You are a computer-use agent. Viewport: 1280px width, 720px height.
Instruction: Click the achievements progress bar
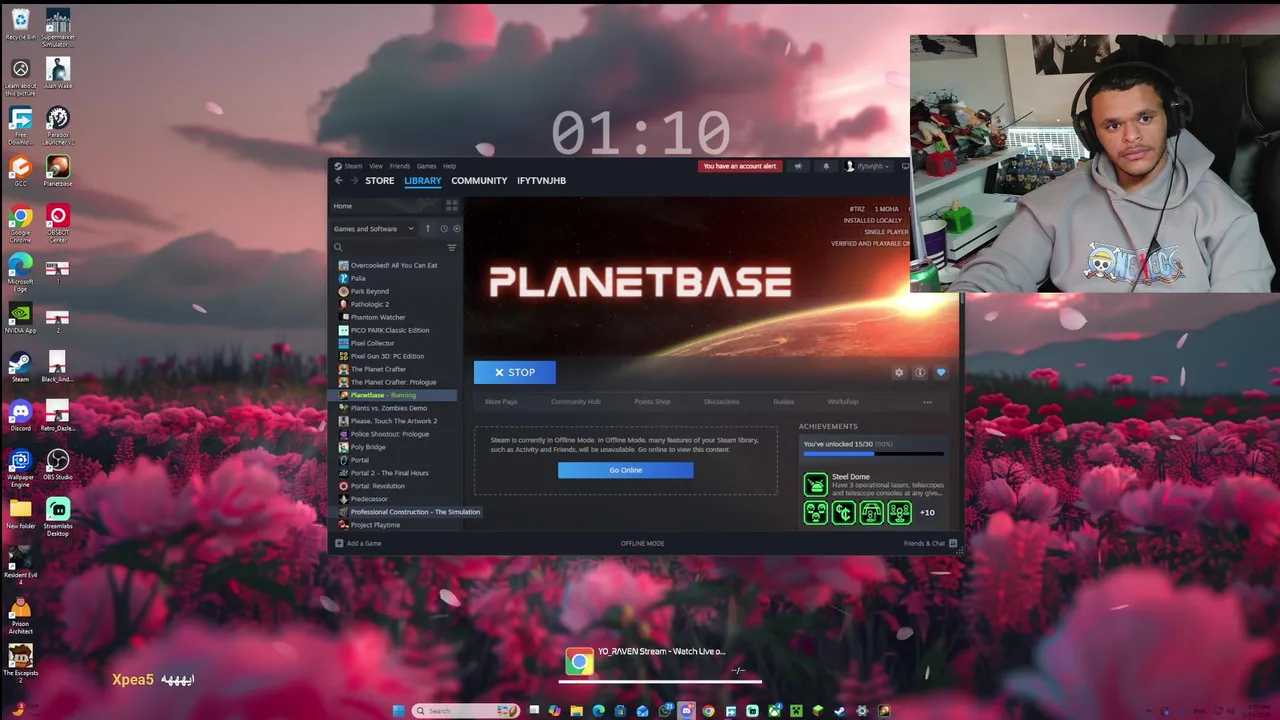coord(873,454)
